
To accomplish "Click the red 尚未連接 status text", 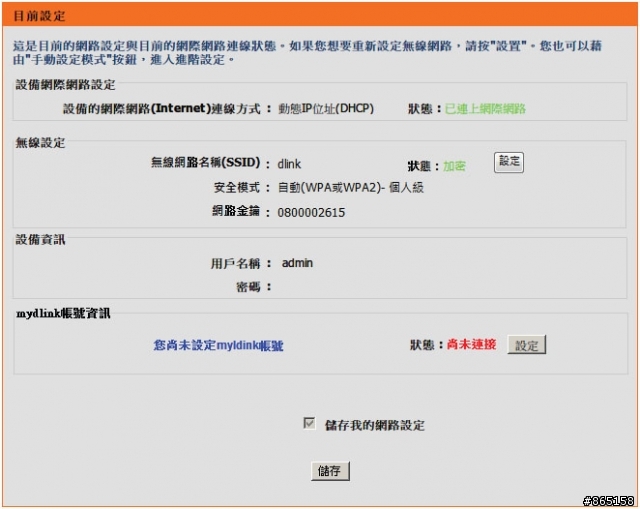I will pyautogui.click(x=471, y=345).
